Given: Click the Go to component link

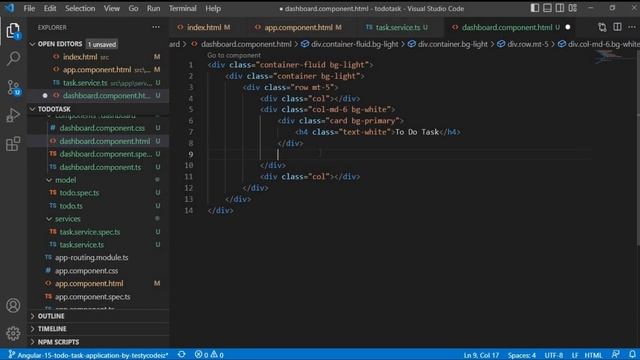Looking at the screenshot, I should [x=233, y=55].
